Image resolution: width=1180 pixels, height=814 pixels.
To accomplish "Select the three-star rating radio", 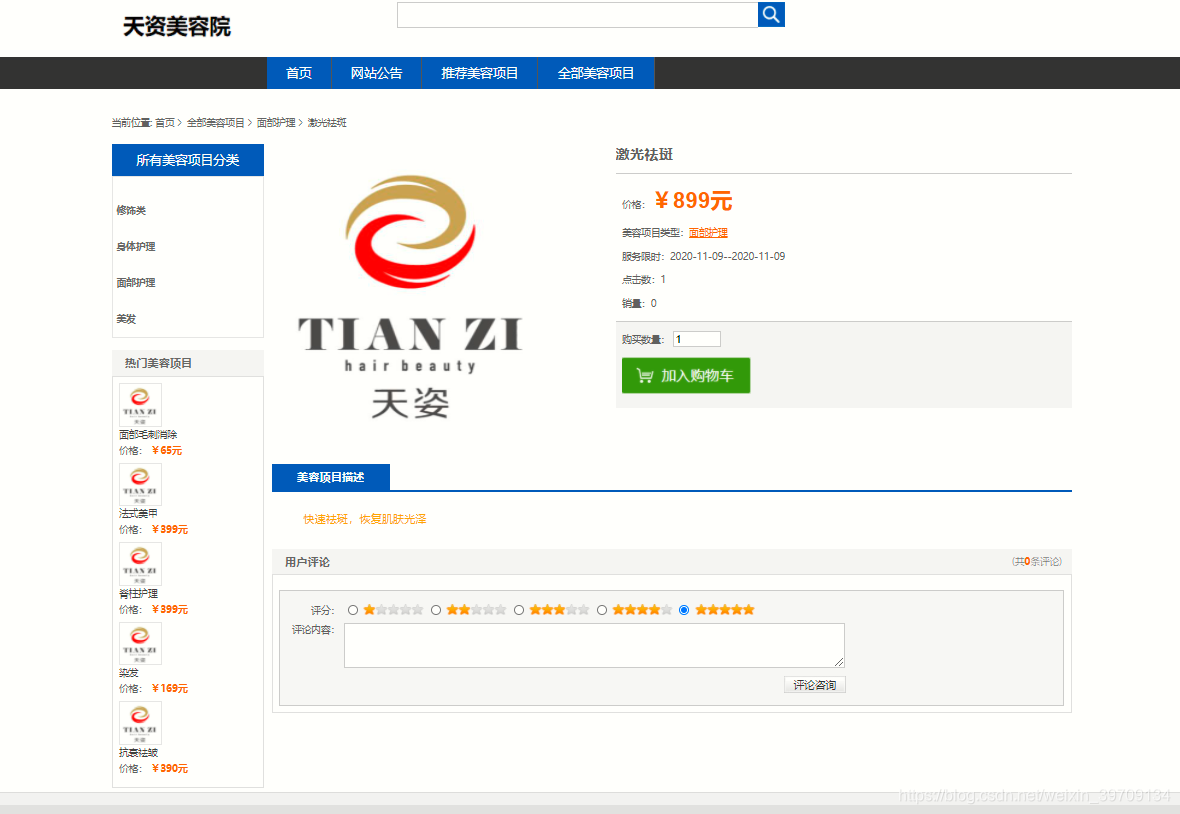I will tap(519, 610).
